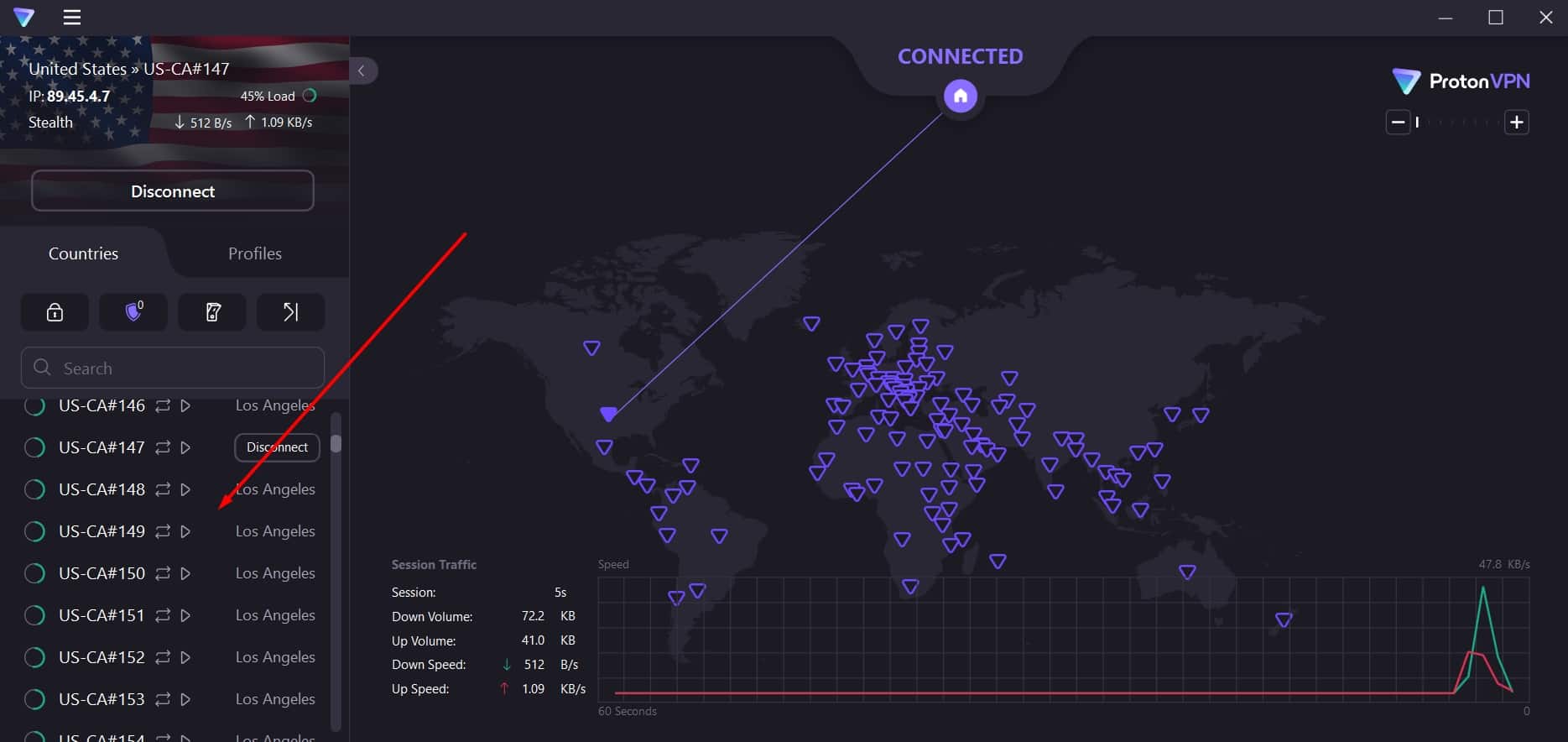Click streaming play icon on US-CA#149
The height and width of the screenshot is (742, 1568).
click(185, 531)
